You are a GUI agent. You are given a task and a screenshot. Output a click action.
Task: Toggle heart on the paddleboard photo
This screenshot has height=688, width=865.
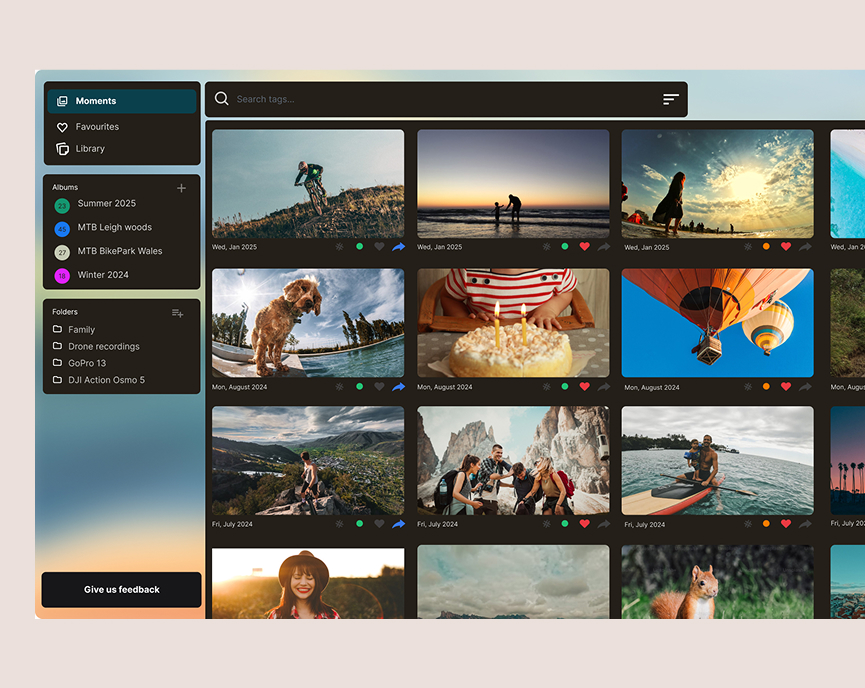tap(786, 524)
